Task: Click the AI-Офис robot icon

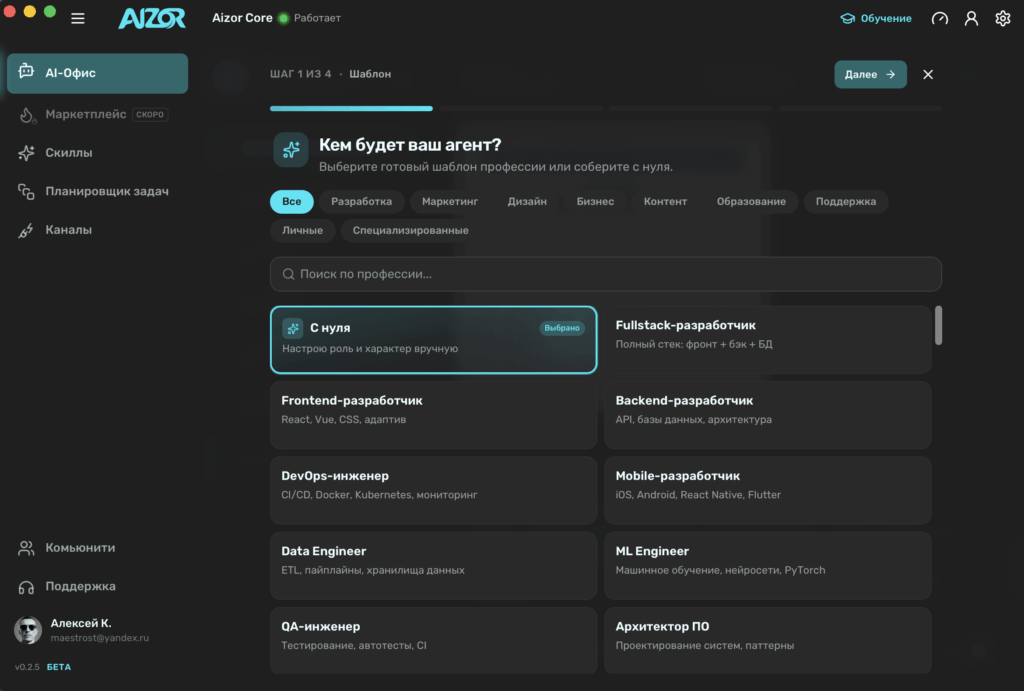Action: tap(26, 71)
